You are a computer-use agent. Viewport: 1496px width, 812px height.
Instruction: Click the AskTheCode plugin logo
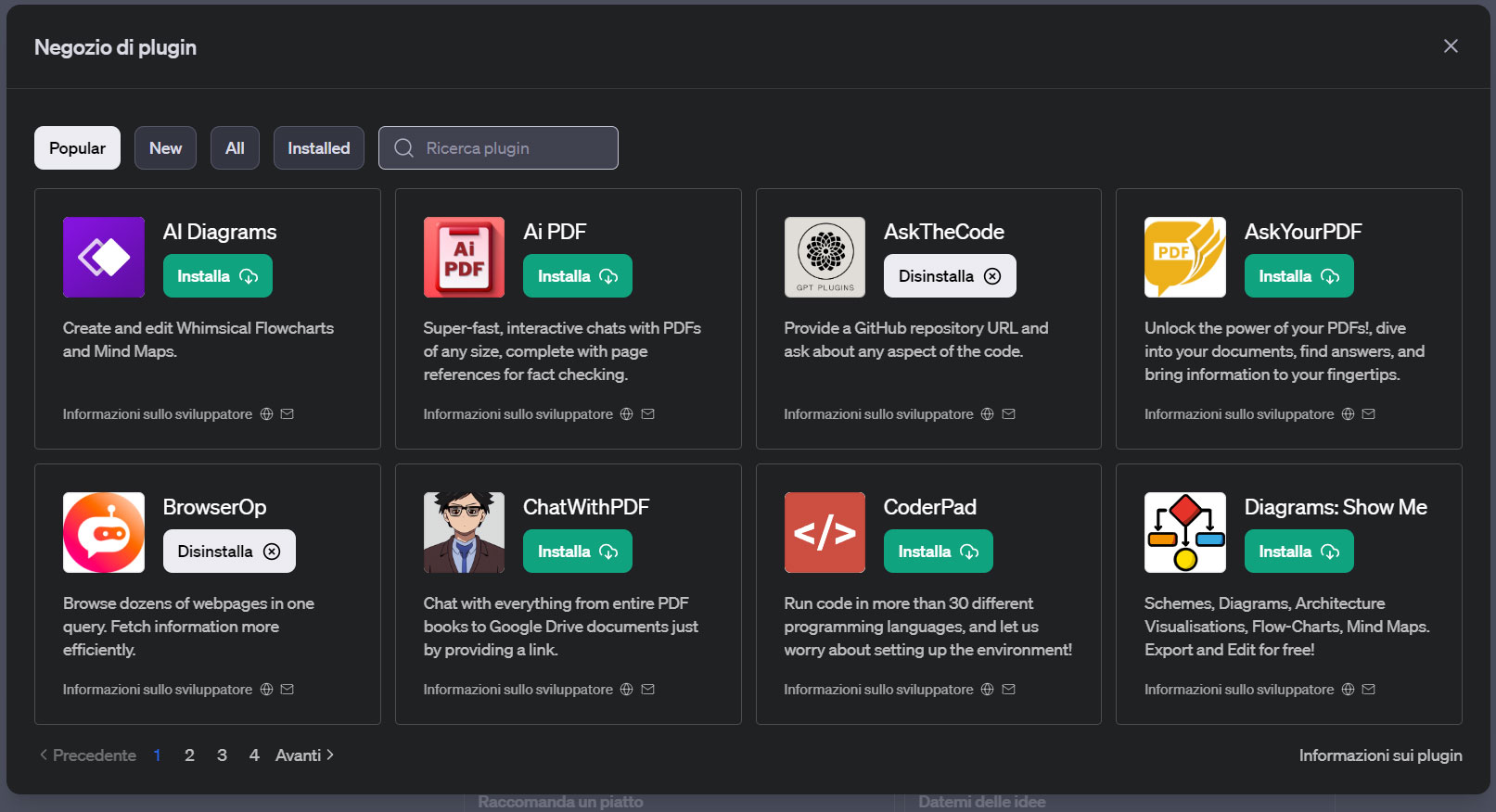point(825,257)
